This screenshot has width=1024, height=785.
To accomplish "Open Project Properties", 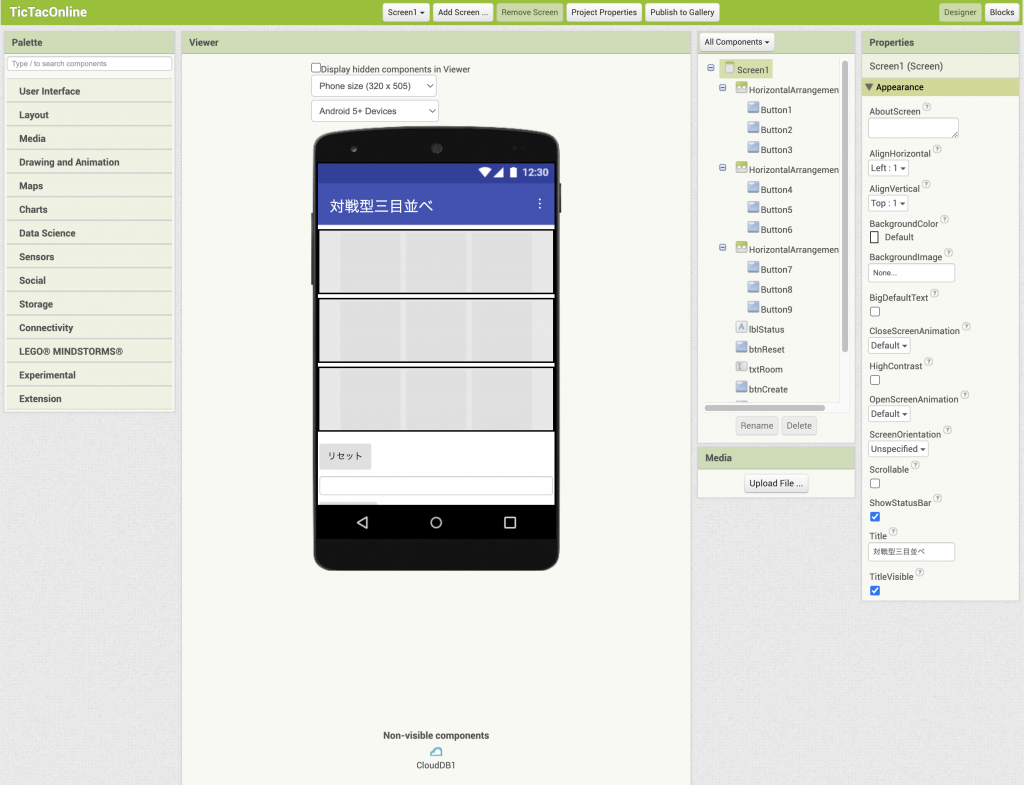I will click(x=603, y=12).
